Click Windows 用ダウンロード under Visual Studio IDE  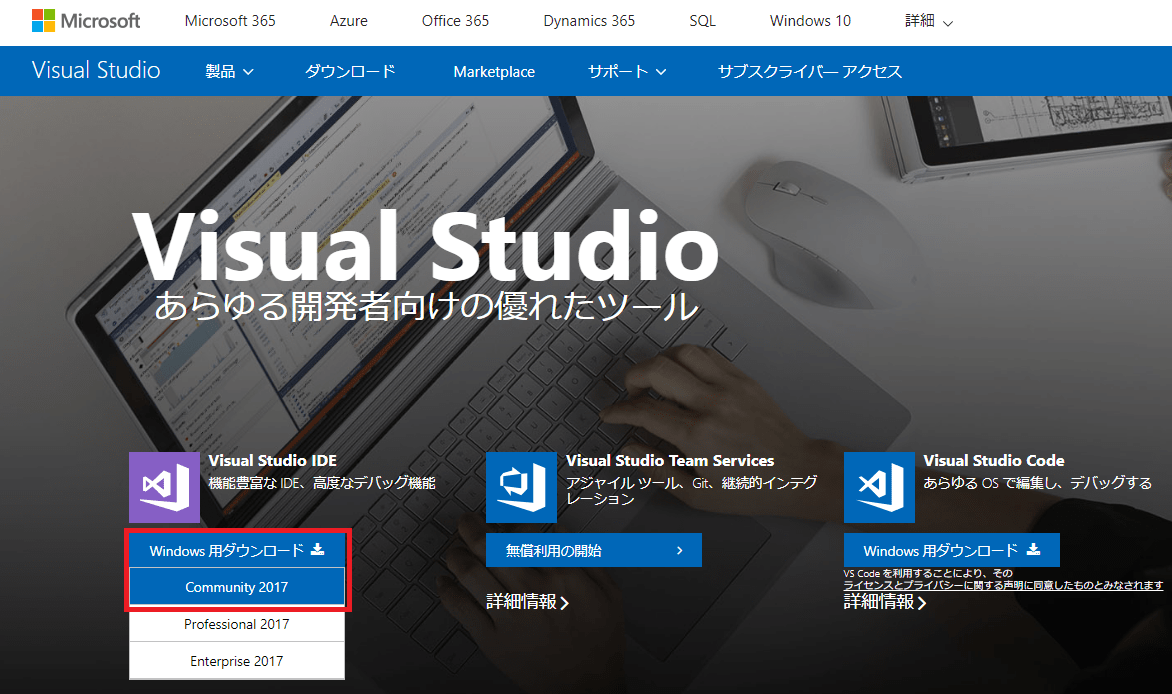(237, 550)
